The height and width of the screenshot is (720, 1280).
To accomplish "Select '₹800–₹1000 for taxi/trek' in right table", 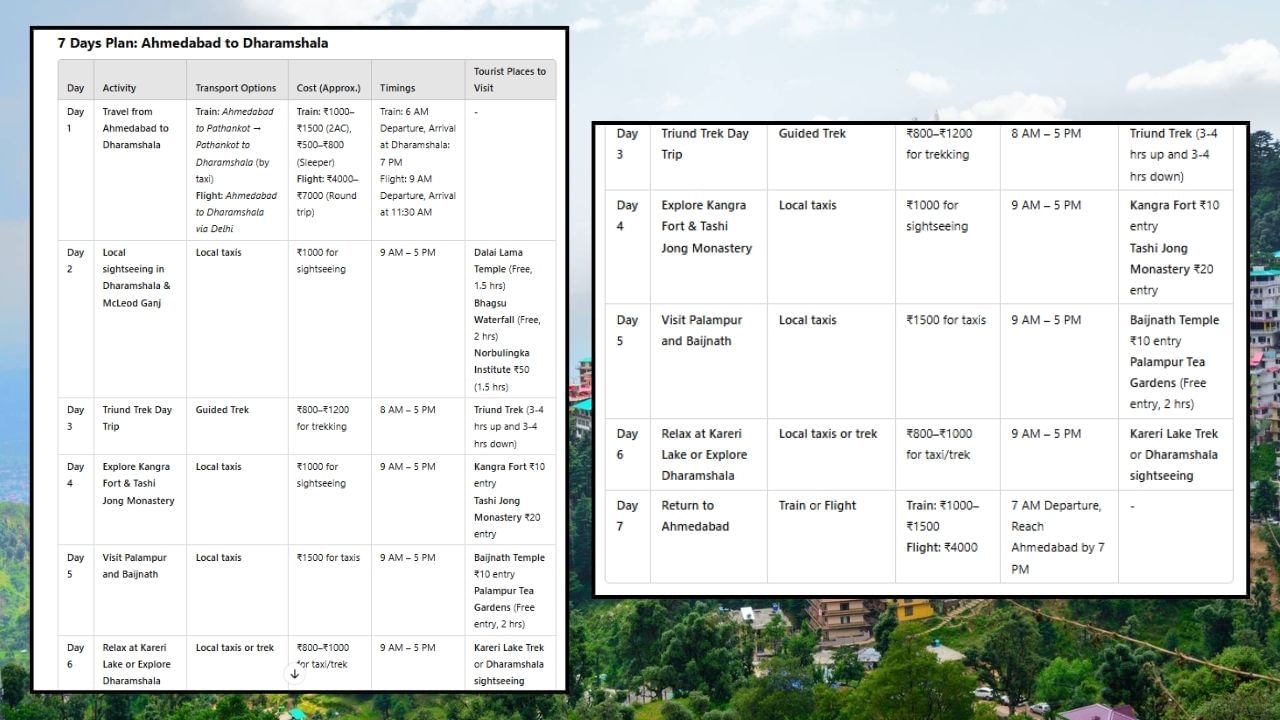I will pyautogui.click(x=939, y=444).
